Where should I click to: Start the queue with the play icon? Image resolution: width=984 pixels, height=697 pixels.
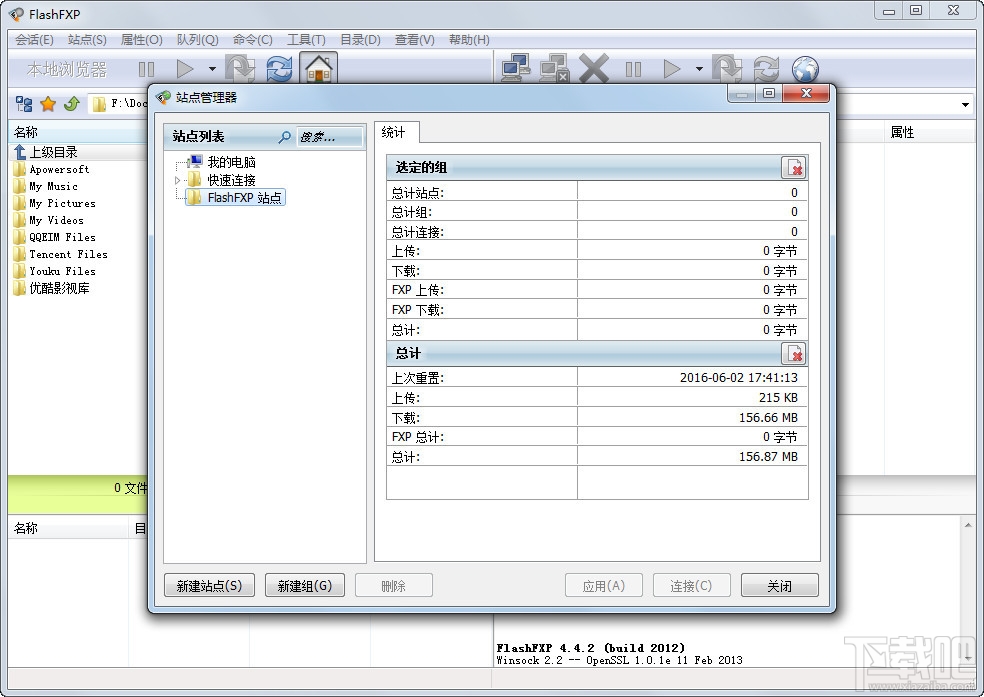click(x=673, y=68)
